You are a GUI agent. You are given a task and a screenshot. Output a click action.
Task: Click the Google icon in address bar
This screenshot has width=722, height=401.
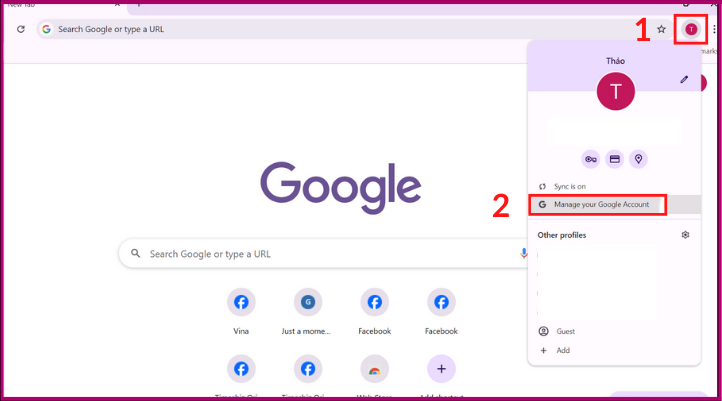46,29
